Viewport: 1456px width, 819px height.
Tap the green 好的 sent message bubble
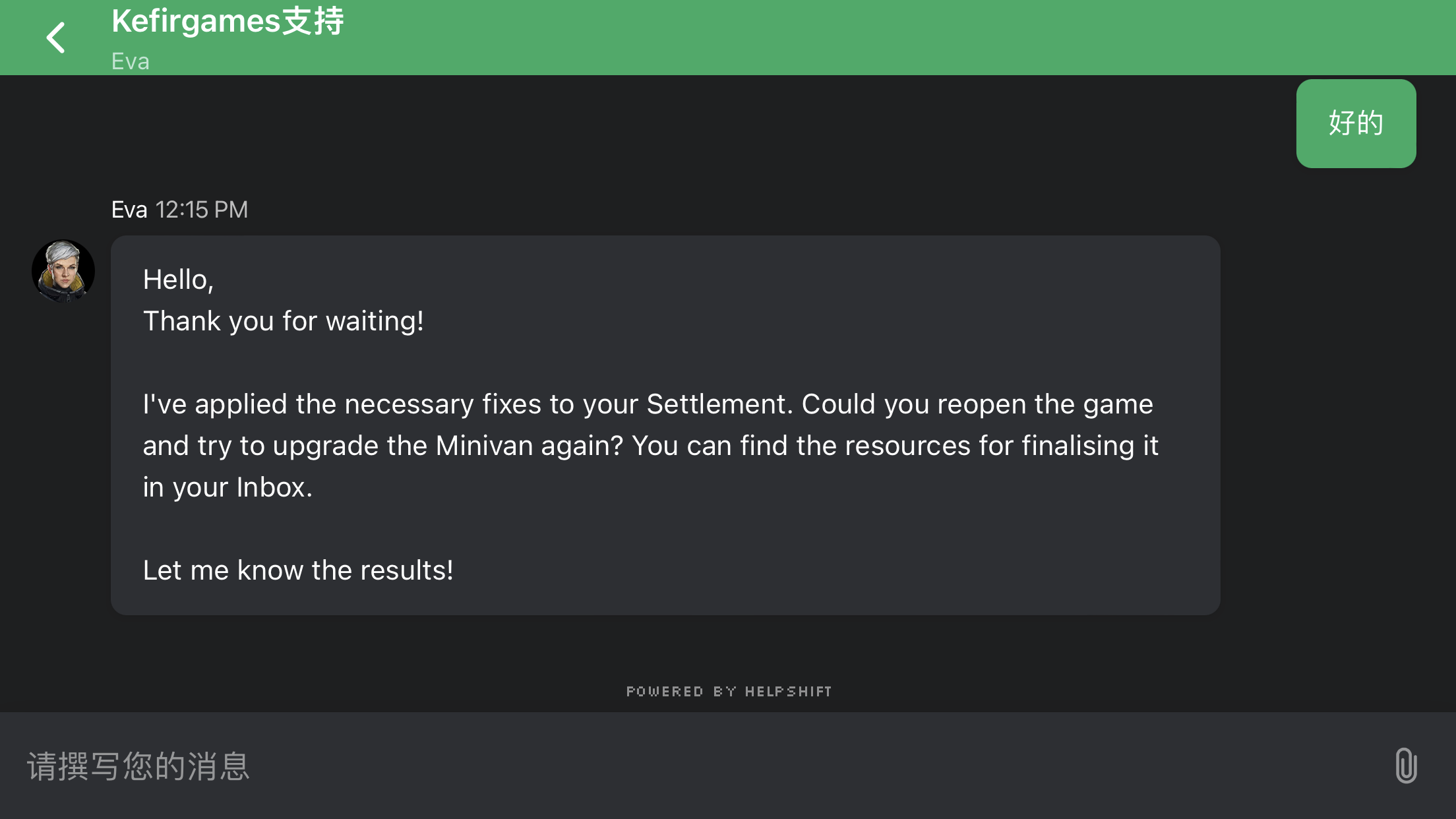point(1356,123)
